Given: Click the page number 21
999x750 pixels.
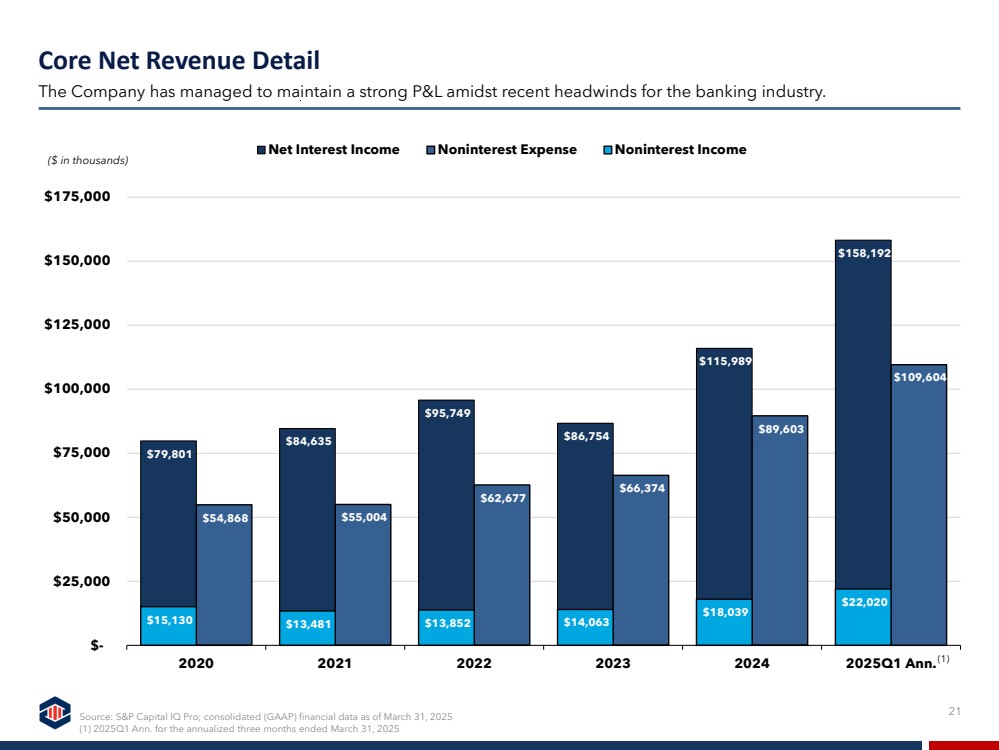Looking at the screenshot, I should 954,711.
